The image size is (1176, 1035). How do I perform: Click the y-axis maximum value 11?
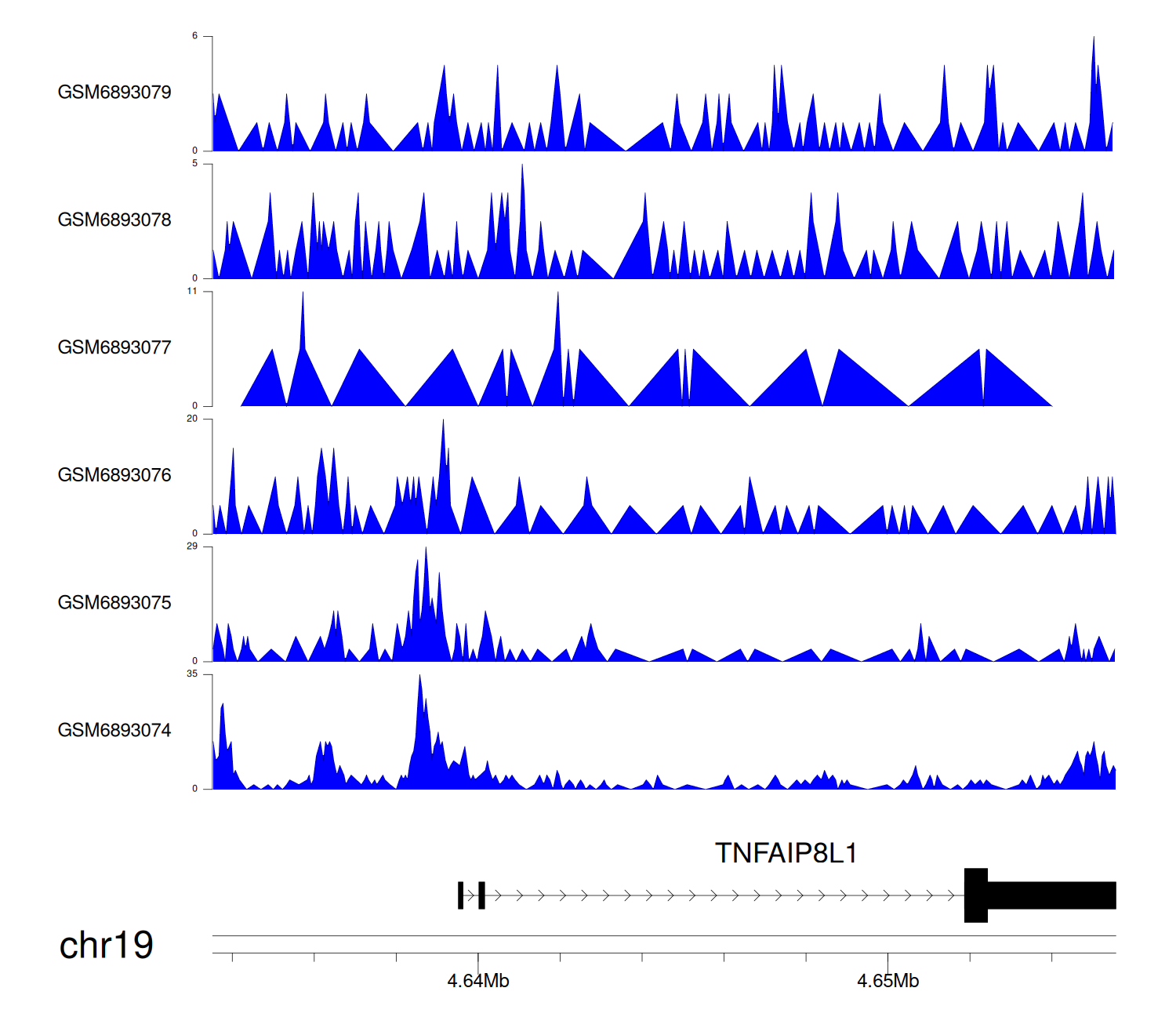[192, 292]
